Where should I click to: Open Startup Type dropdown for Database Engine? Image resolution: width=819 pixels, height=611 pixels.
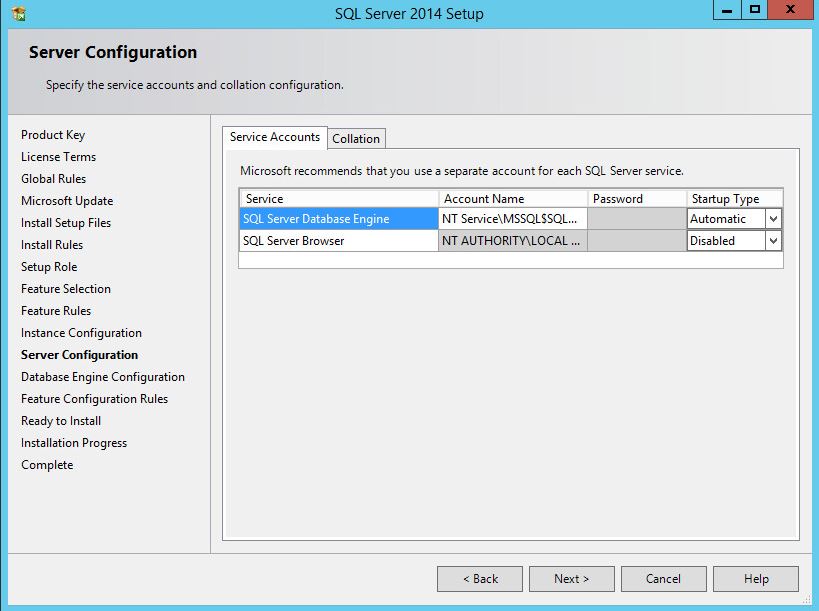(774, 219)
